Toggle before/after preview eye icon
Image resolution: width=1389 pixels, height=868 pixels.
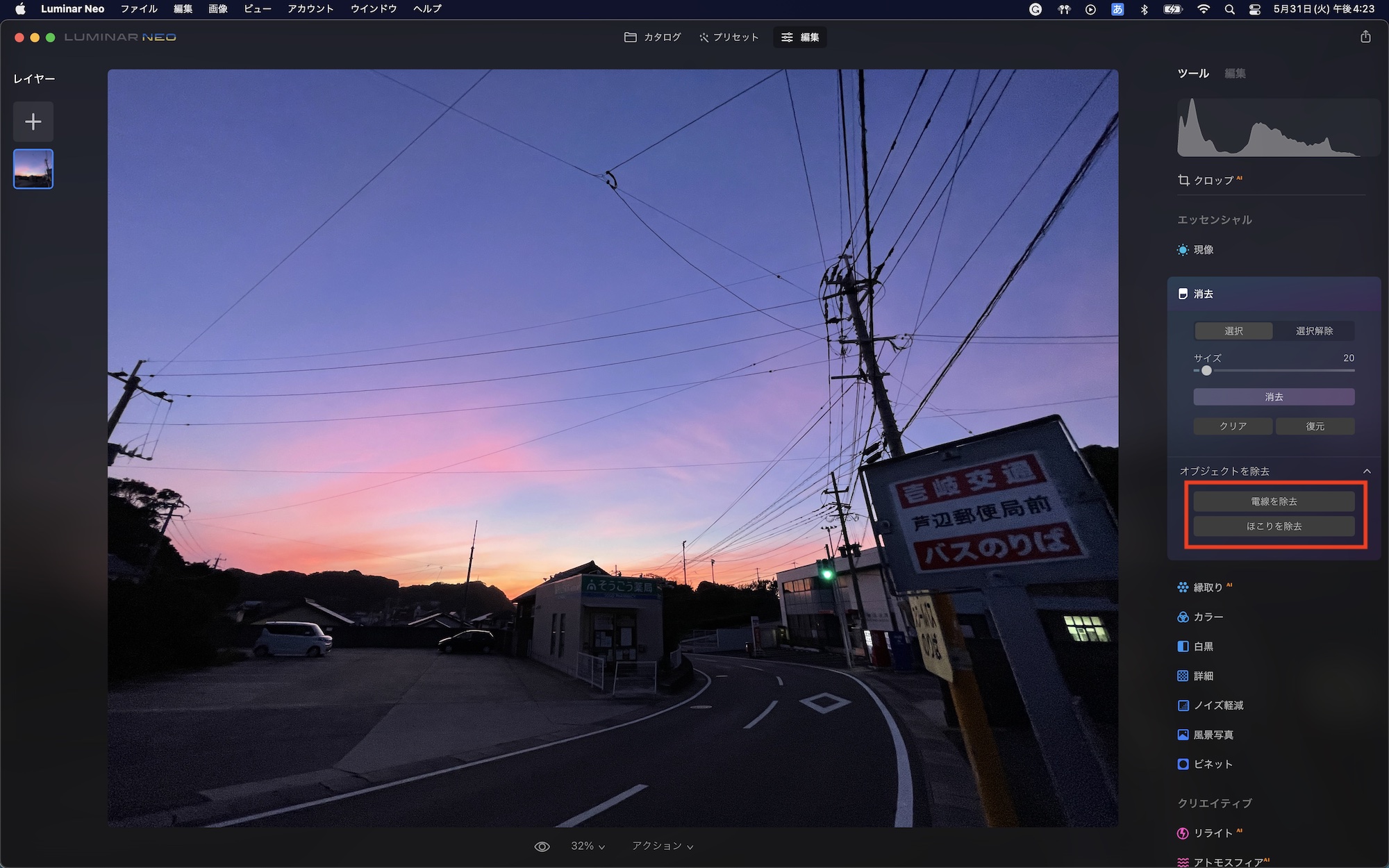pyautogui.click(x=542, y=846)
